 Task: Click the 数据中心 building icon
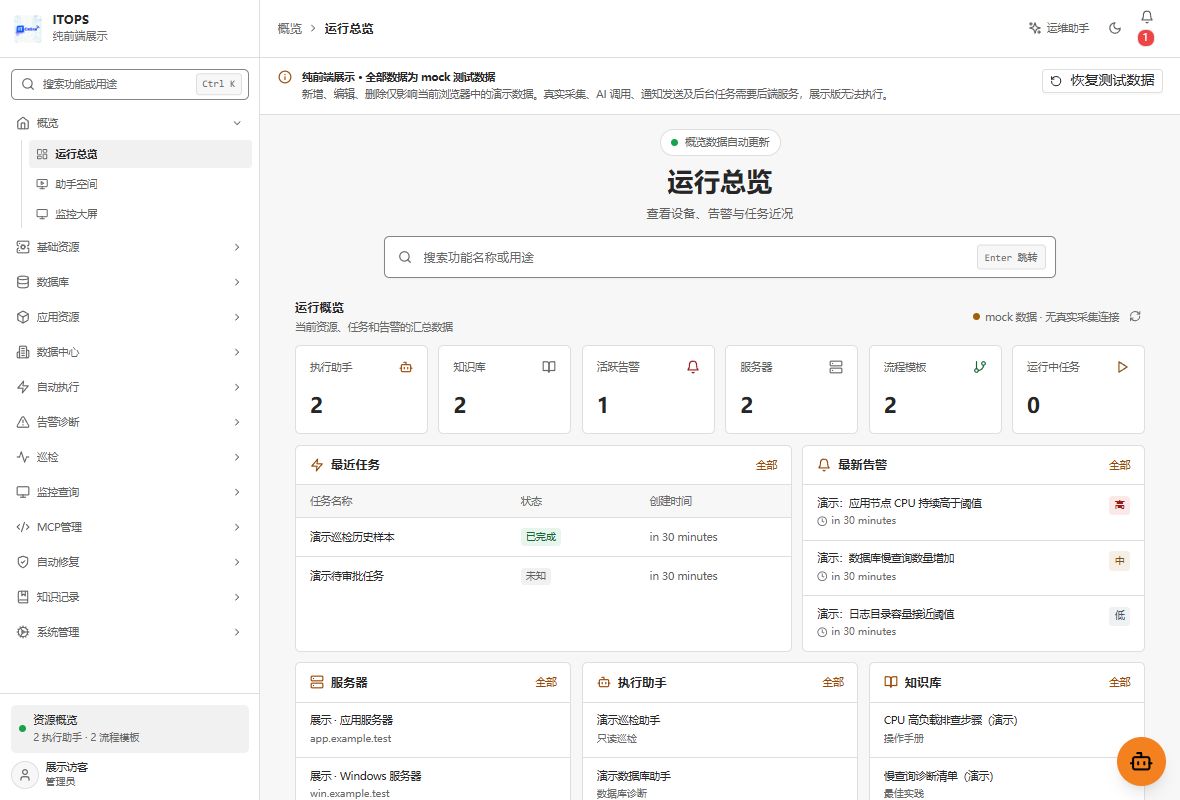click(23, 352)
